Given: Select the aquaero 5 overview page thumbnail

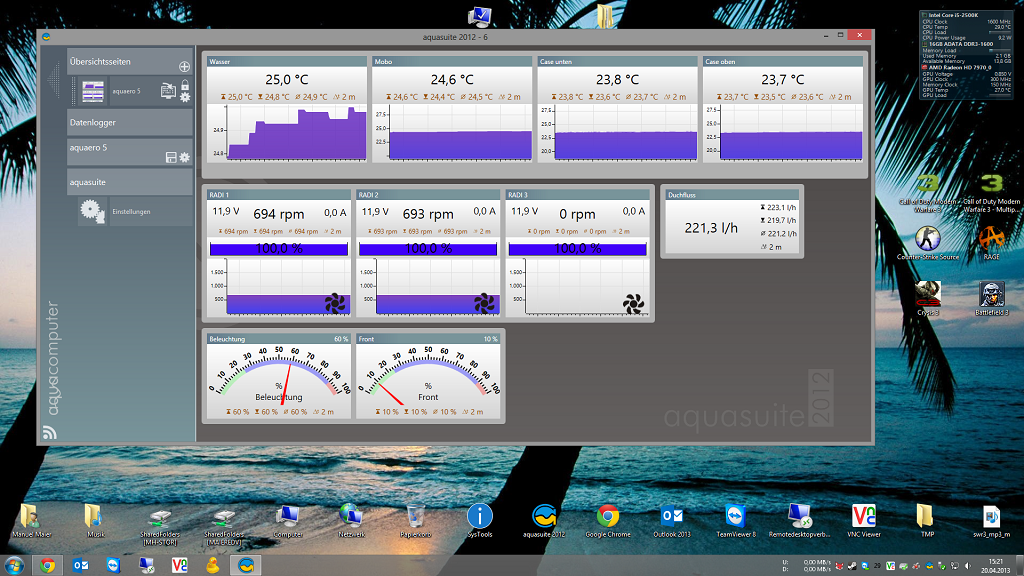Looking at the screenshot, I should click(93, 91).
